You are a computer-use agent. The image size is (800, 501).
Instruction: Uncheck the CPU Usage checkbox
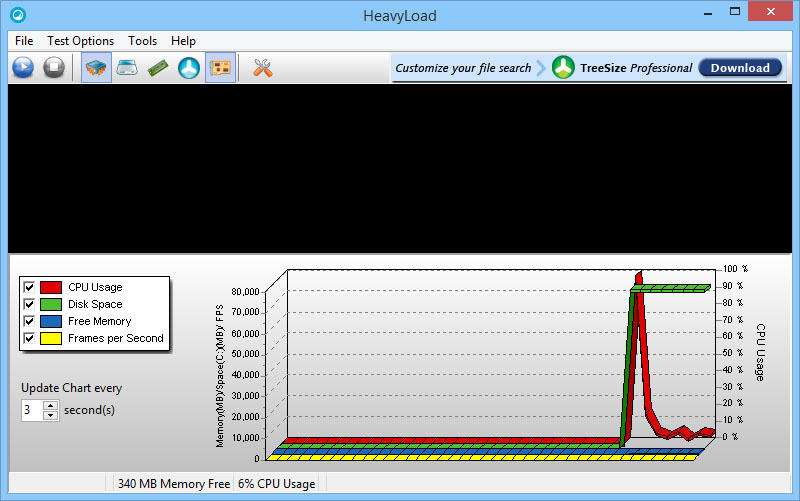tap(29, 287)
